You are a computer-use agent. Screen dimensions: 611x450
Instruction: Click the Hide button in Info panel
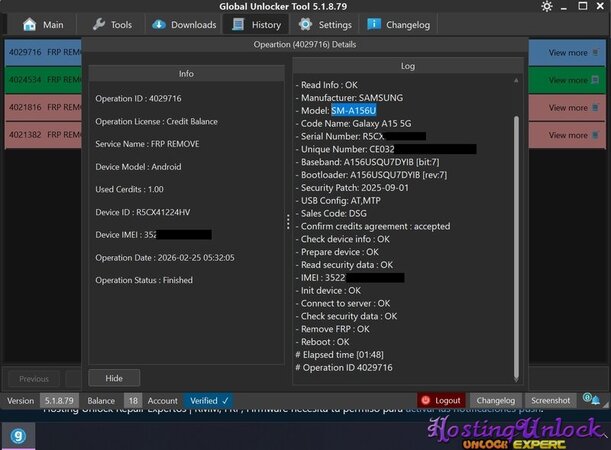pos(114,378)
